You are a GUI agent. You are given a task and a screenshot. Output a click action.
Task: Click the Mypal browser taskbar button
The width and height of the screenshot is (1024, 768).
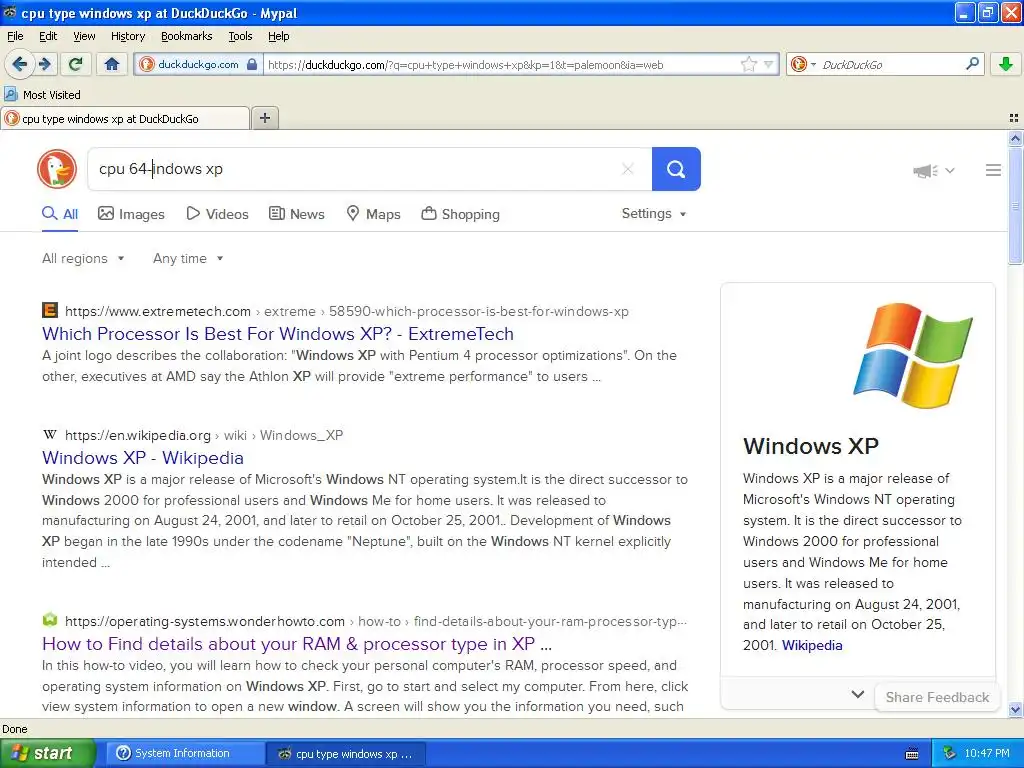pyautogui.click(x=346, y=754)
